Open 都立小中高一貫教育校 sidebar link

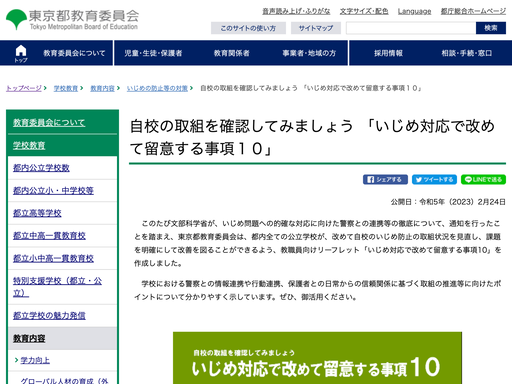[53, 258]
